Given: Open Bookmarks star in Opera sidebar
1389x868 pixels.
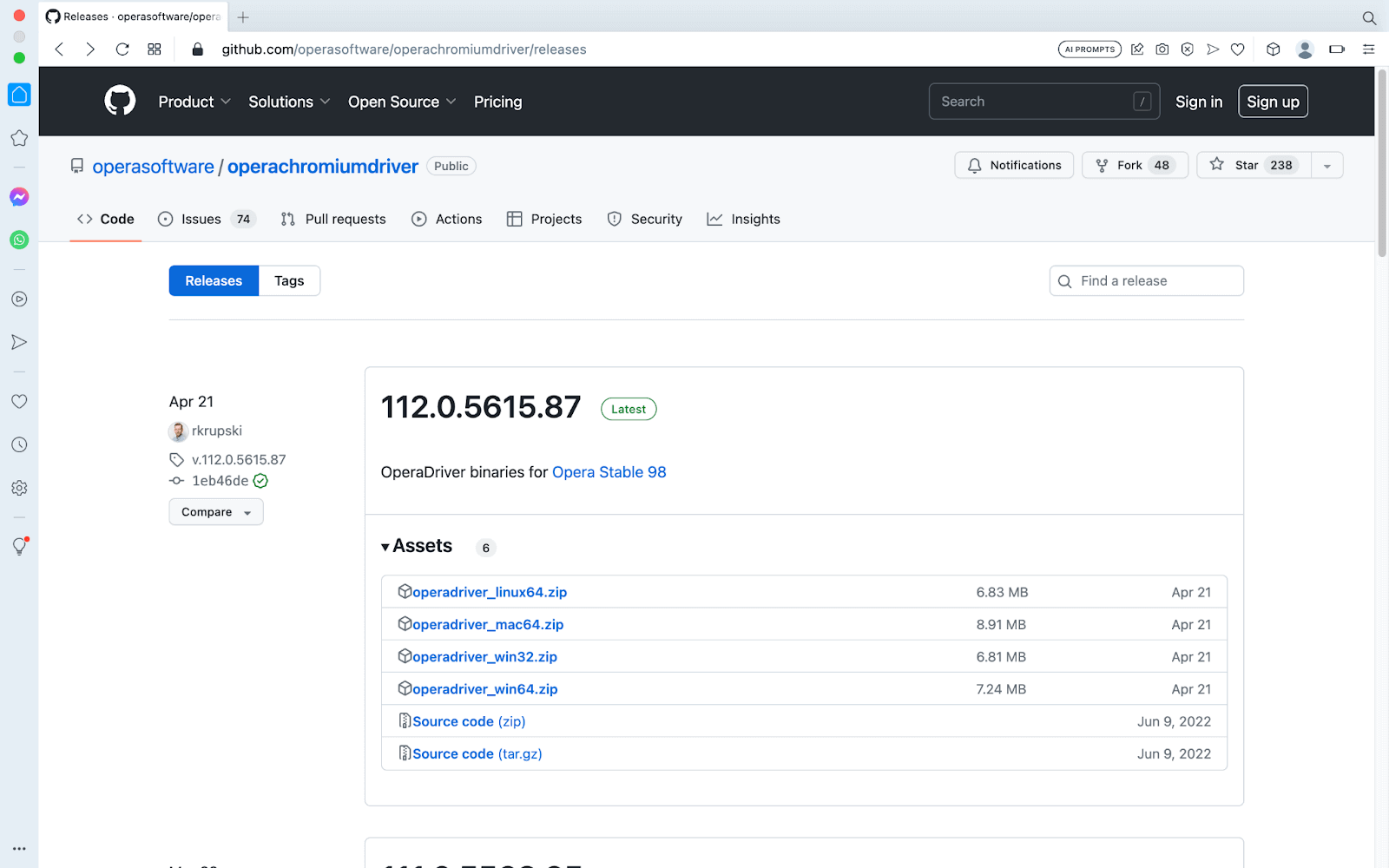Looking at the screenshot, I should coord(19,138).
